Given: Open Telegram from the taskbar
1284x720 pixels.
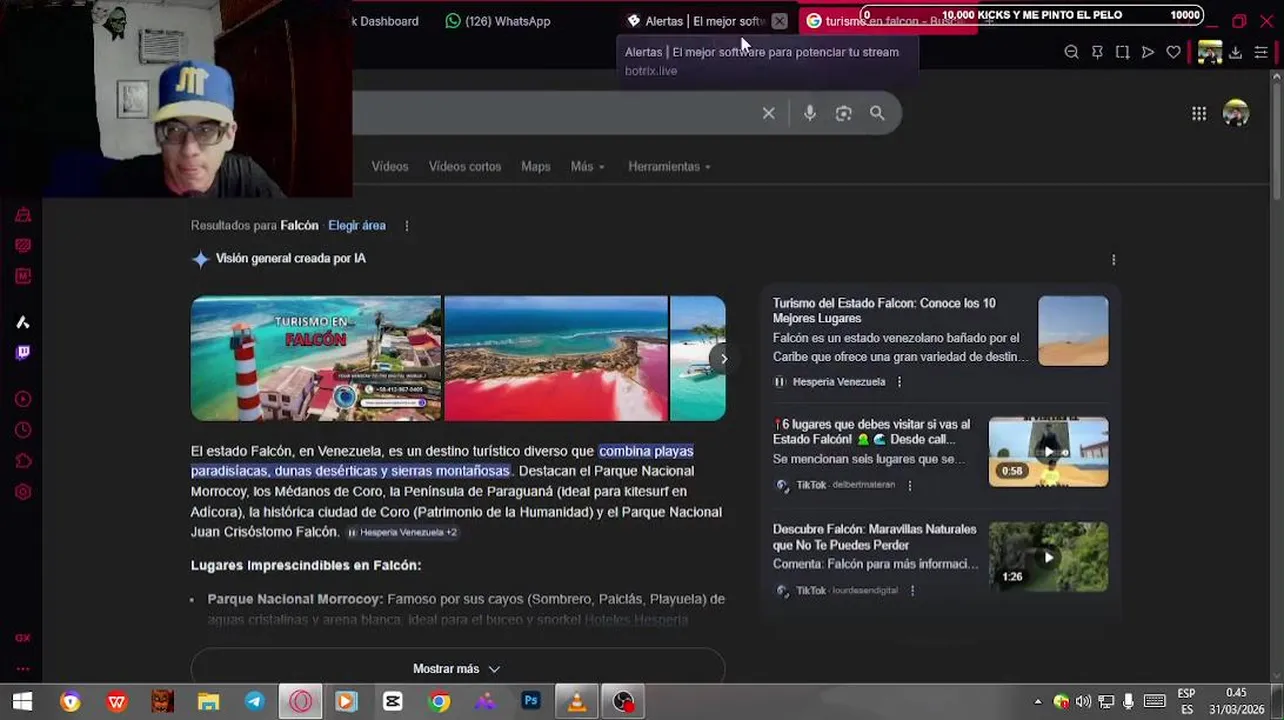Looking at the screenshot, I should [x=254, y=701].
